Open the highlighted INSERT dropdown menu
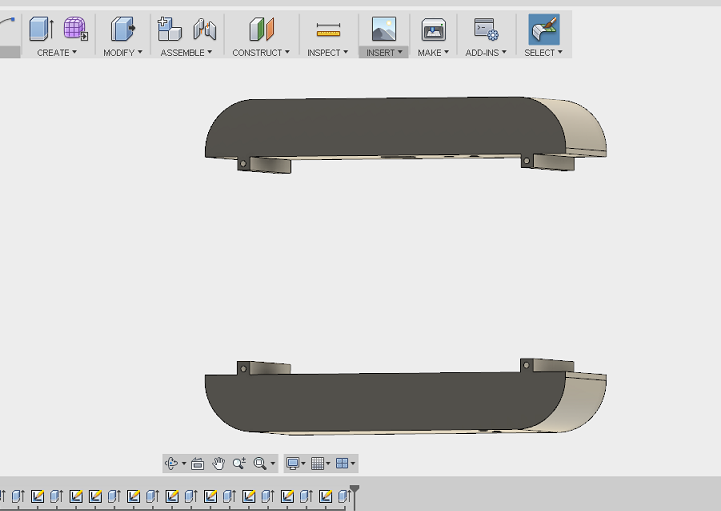 [x=384, y=52]
